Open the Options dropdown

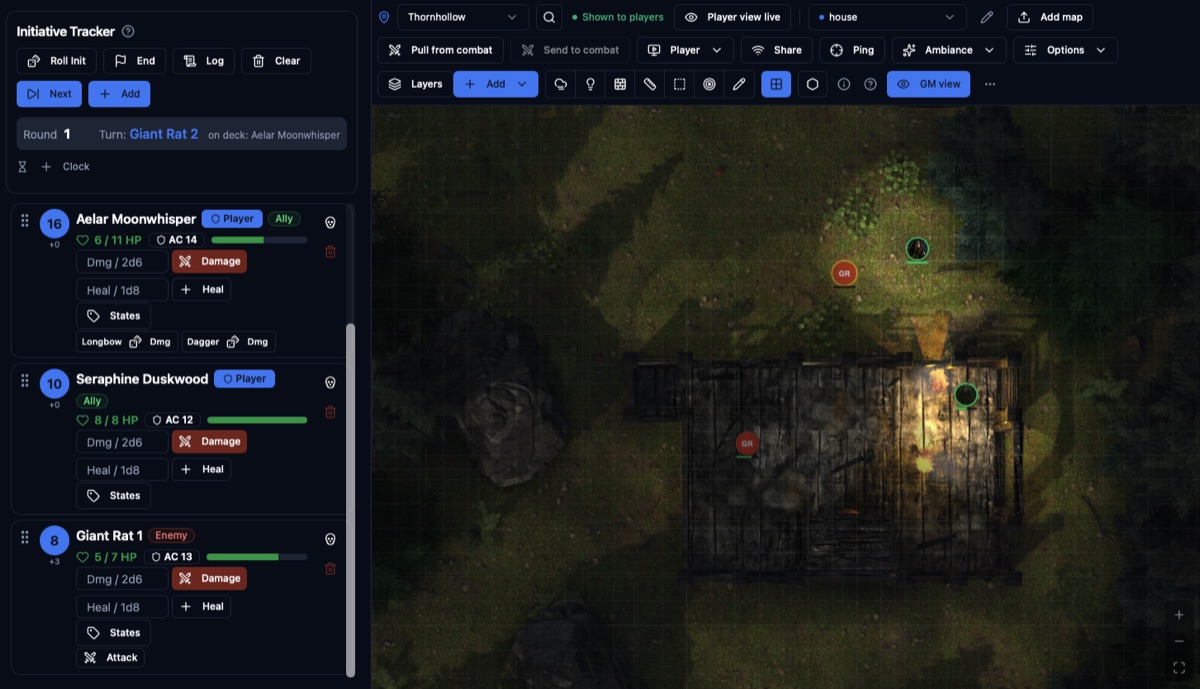(1065, 50)
